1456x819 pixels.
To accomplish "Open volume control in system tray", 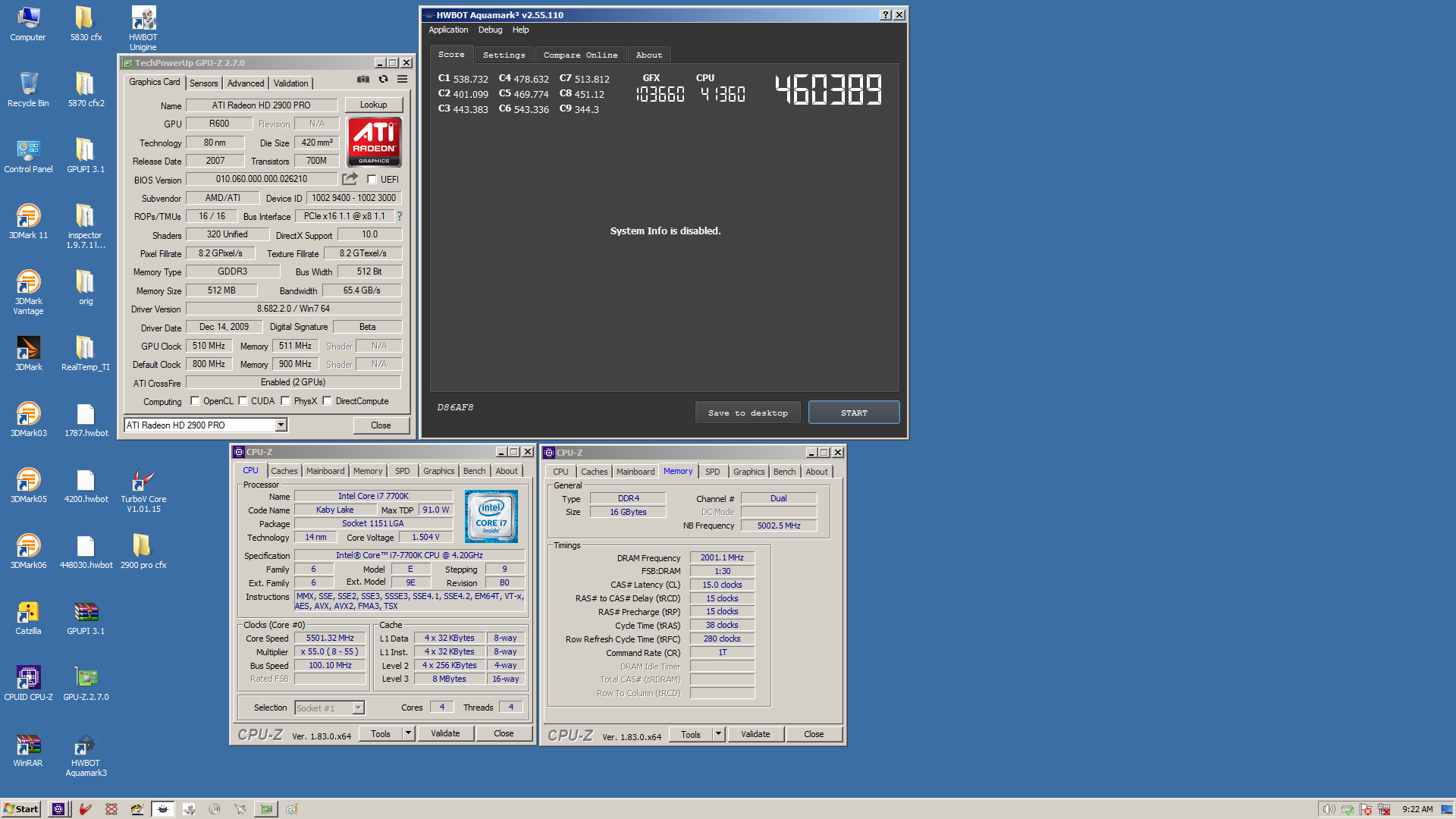I will click(x=1329, y=809).
